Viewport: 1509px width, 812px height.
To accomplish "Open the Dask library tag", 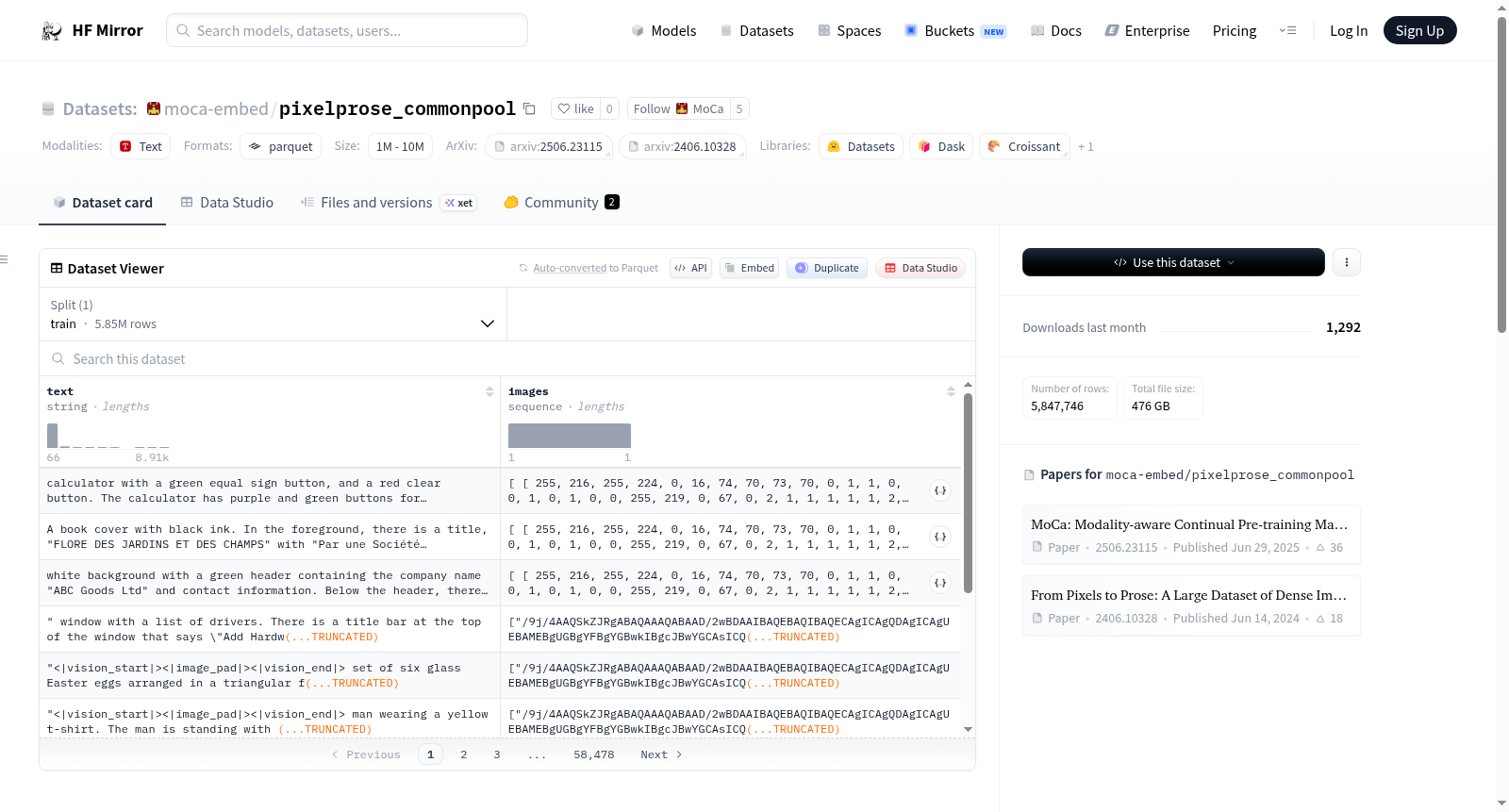I will [941, 146].
